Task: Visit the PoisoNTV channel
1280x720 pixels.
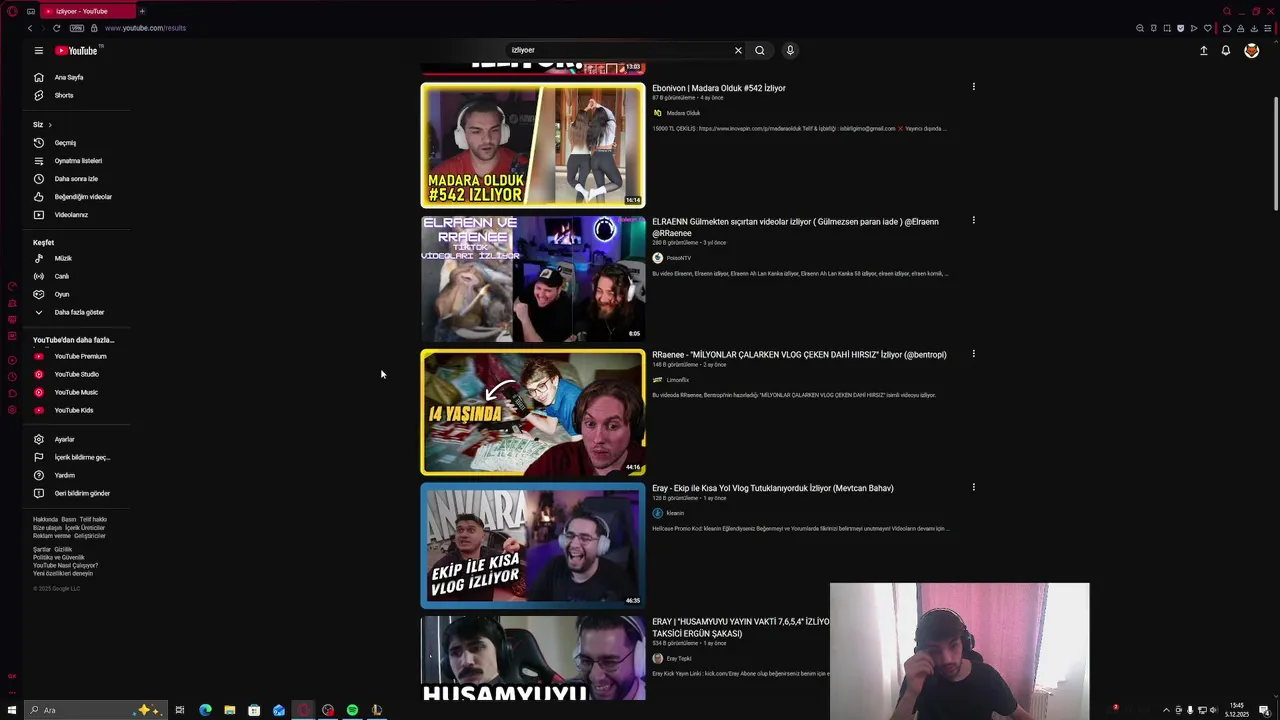Action: tap(678, 258)
